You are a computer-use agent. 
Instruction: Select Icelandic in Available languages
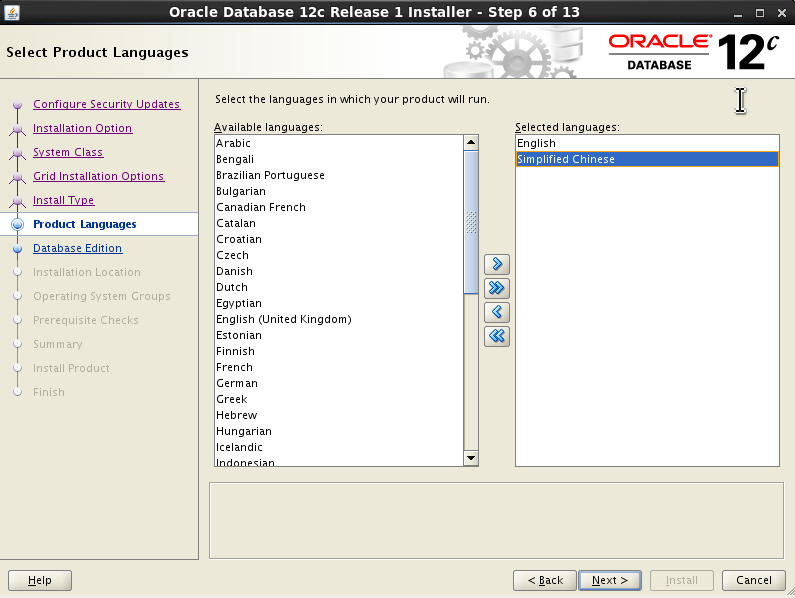(339, 447)
